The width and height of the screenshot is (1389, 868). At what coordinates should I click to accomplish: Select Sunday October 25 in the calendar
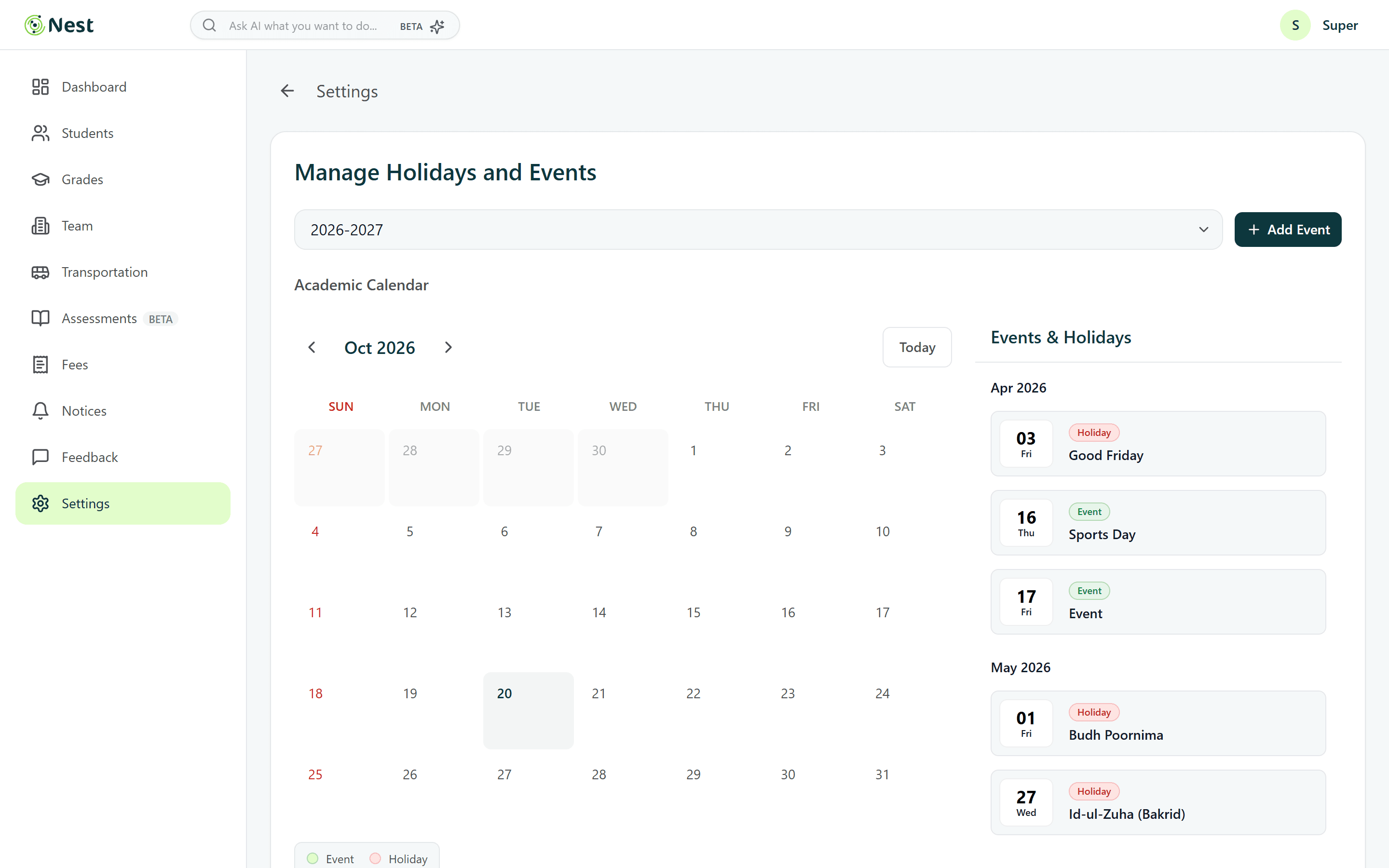(339, 792)
